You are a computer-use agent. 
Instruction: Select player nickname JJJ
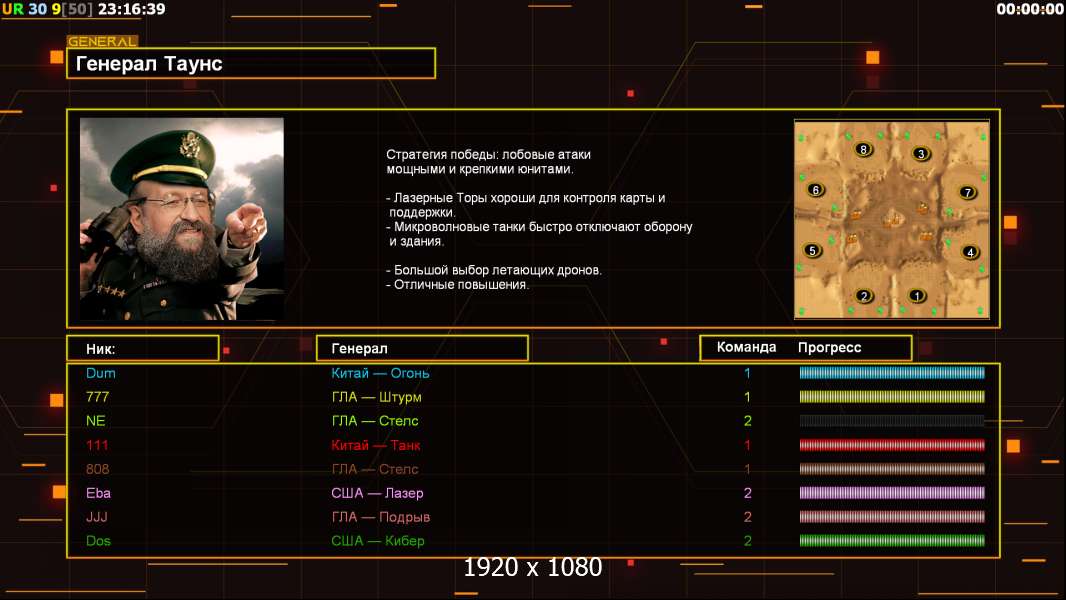[97, 516]
